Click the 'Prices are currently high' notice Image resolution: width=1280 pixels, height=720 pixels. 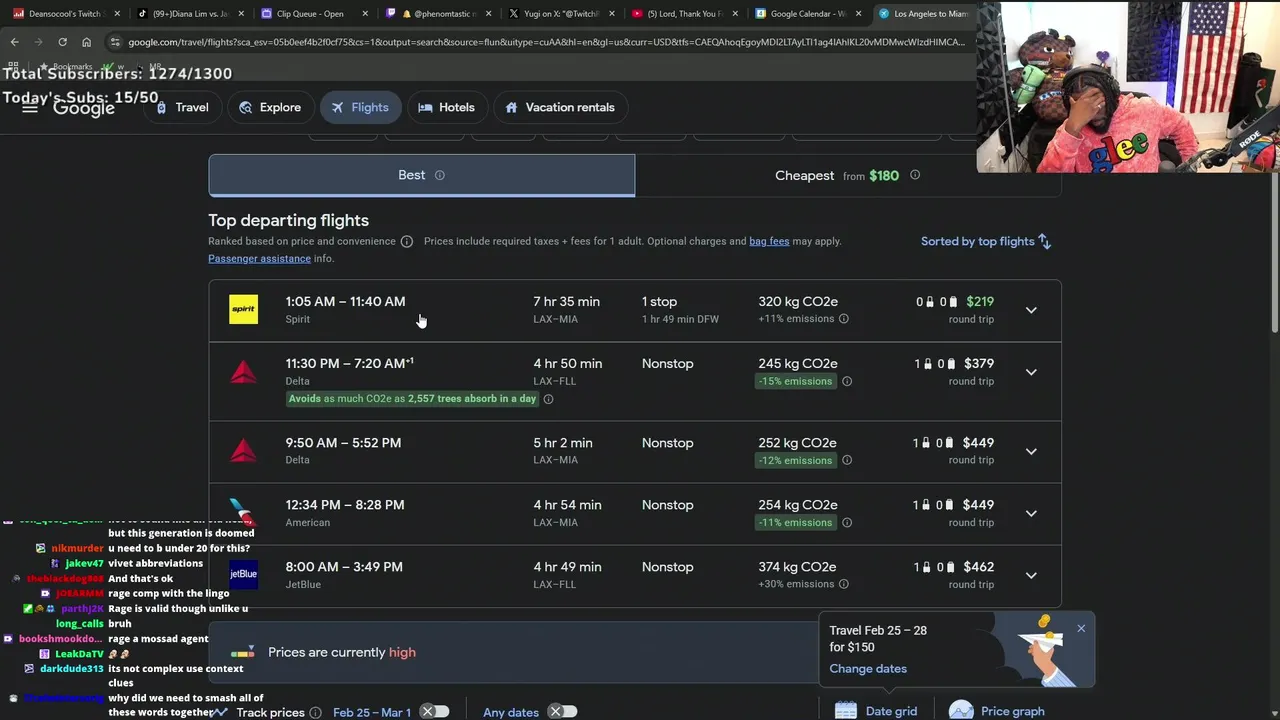click(342, 652)
